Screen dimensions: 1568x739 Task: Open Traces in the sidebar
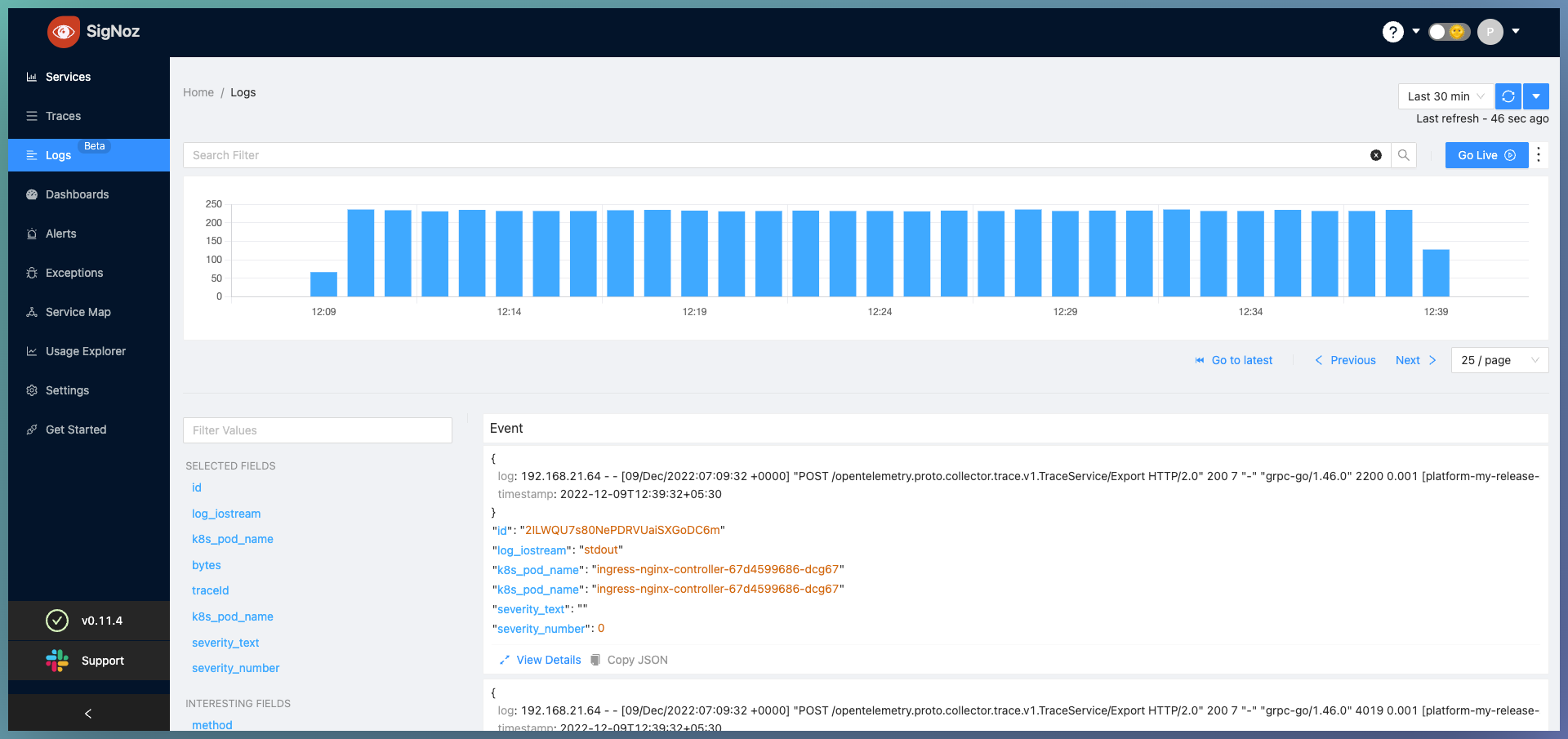(89, 116)
